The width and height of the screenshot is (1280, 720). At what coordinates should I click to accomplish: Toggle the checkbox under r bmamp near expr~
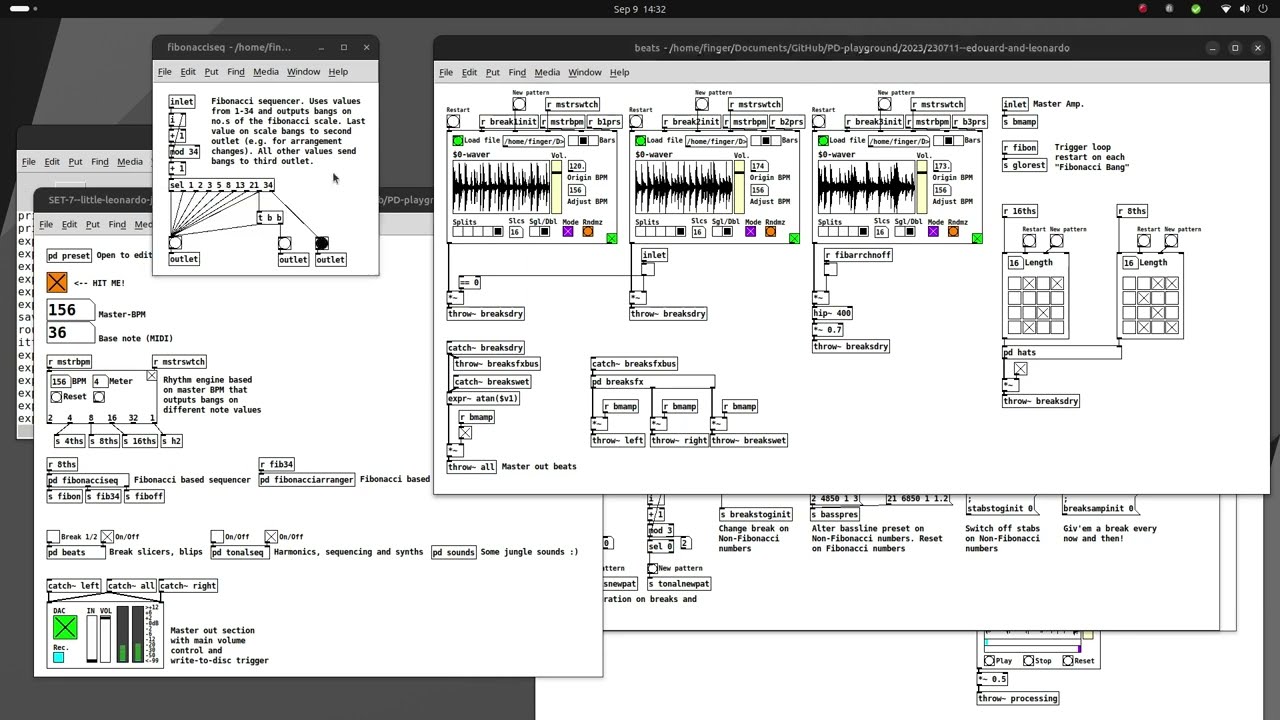pos(465,433)
